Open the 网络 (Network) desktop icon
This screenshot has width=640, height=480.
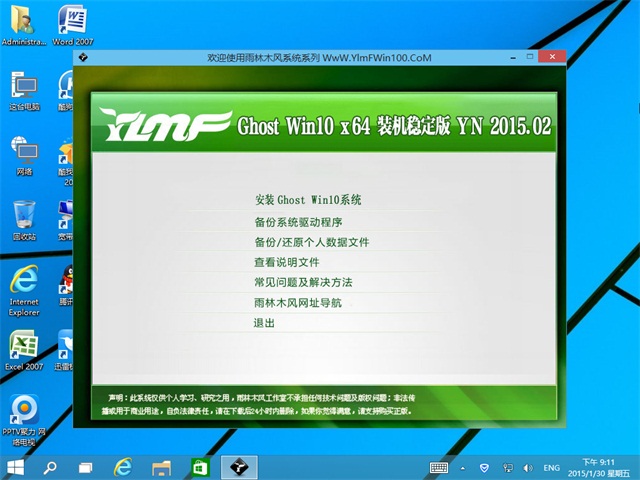[24, 156]
